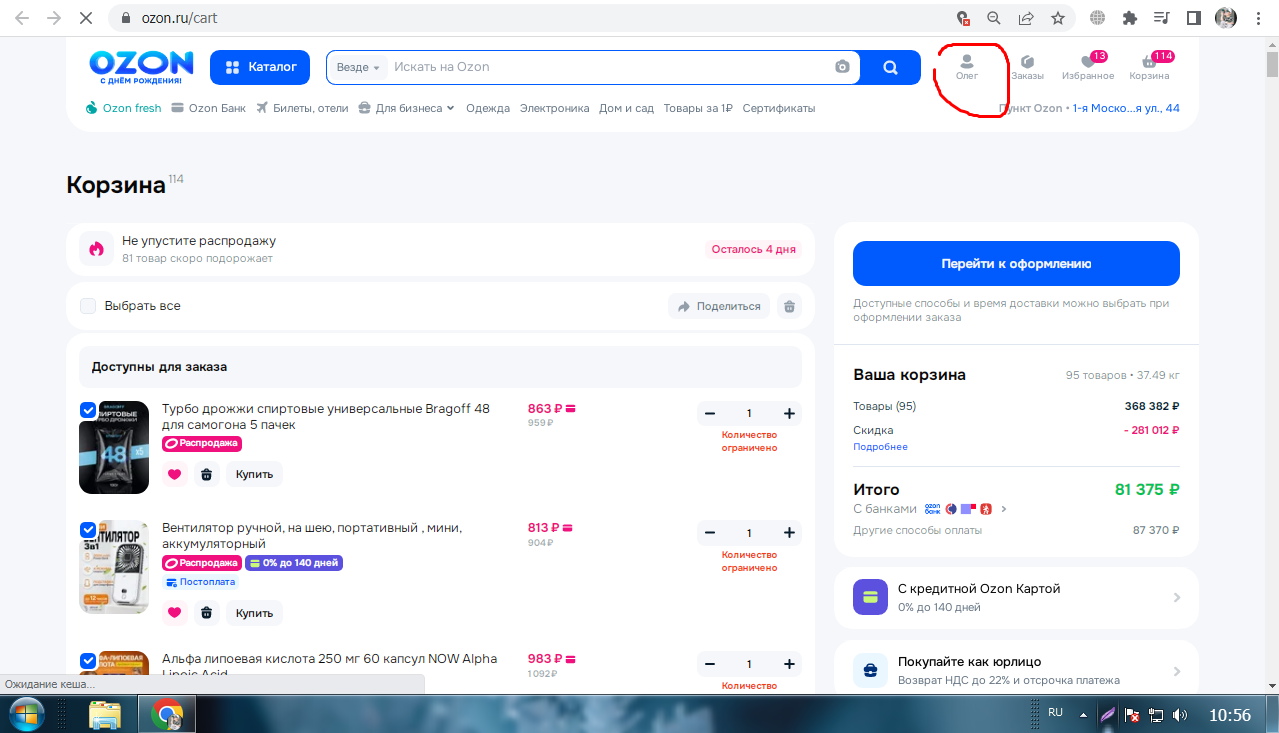Decrease quantity of Альфа липоевая кислота
This screenshot has height=733, width=1279.
[710, 664]
